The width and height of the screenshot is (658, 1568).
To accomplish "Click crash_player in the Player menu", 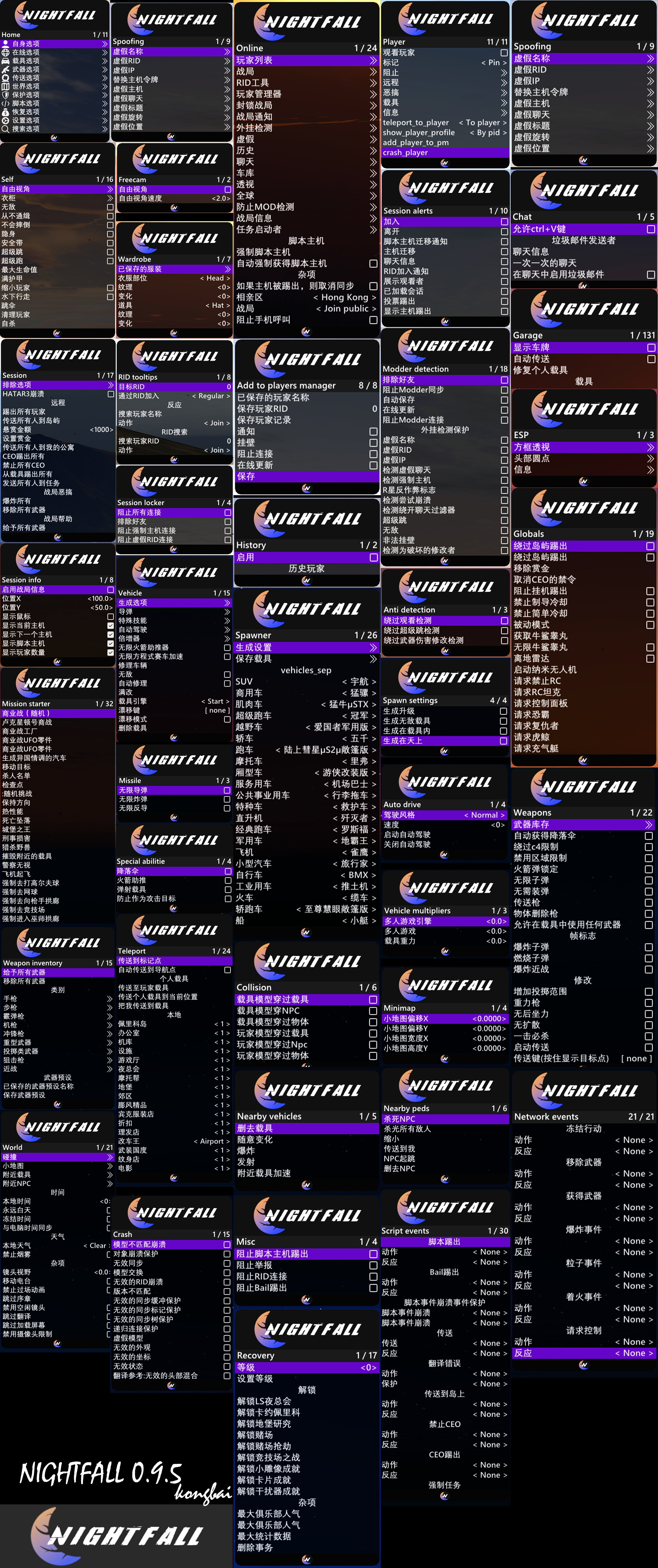I will coord(405,153).
